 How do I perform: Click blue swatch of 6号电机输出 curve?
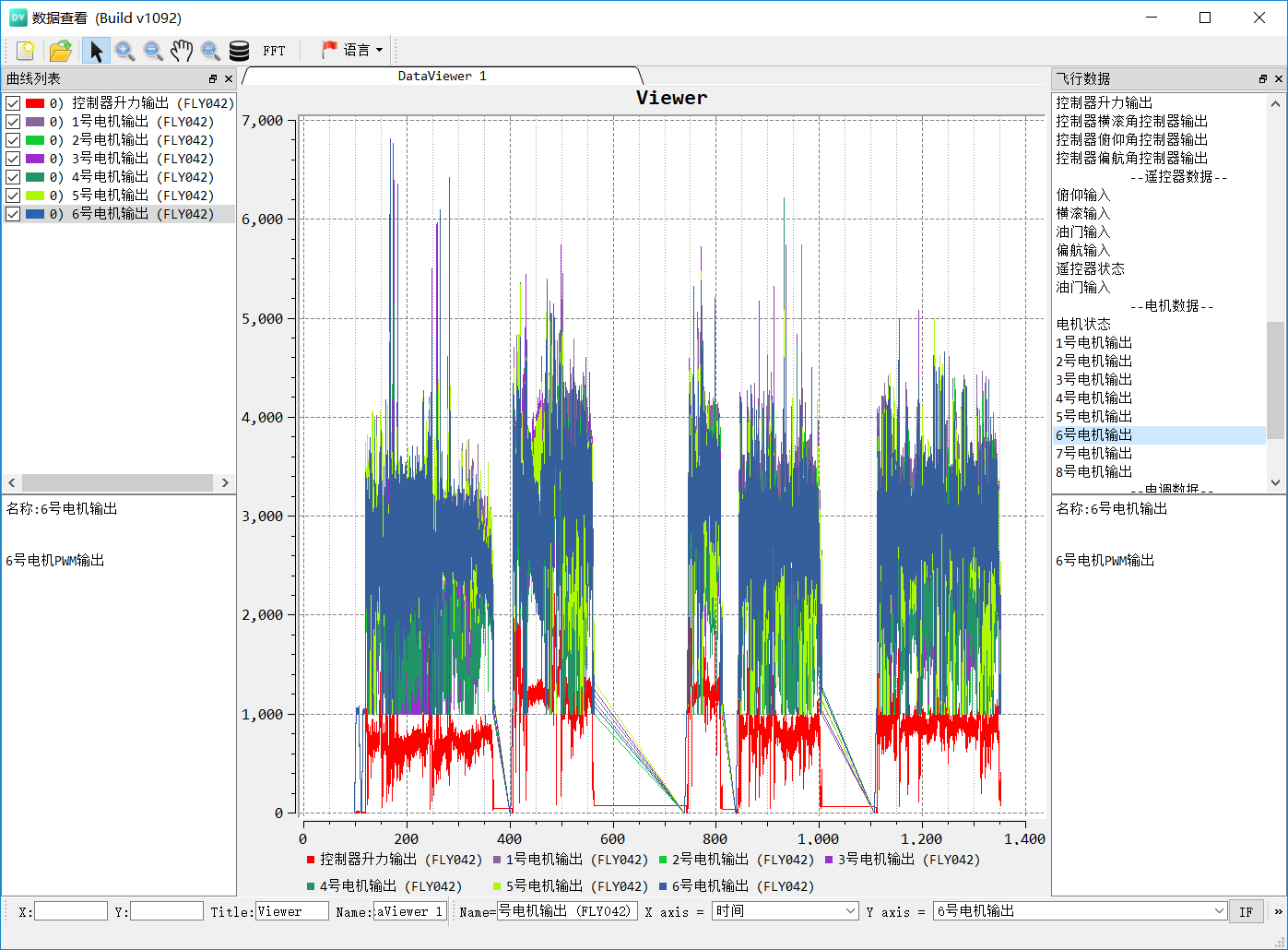tap(35, 214)
